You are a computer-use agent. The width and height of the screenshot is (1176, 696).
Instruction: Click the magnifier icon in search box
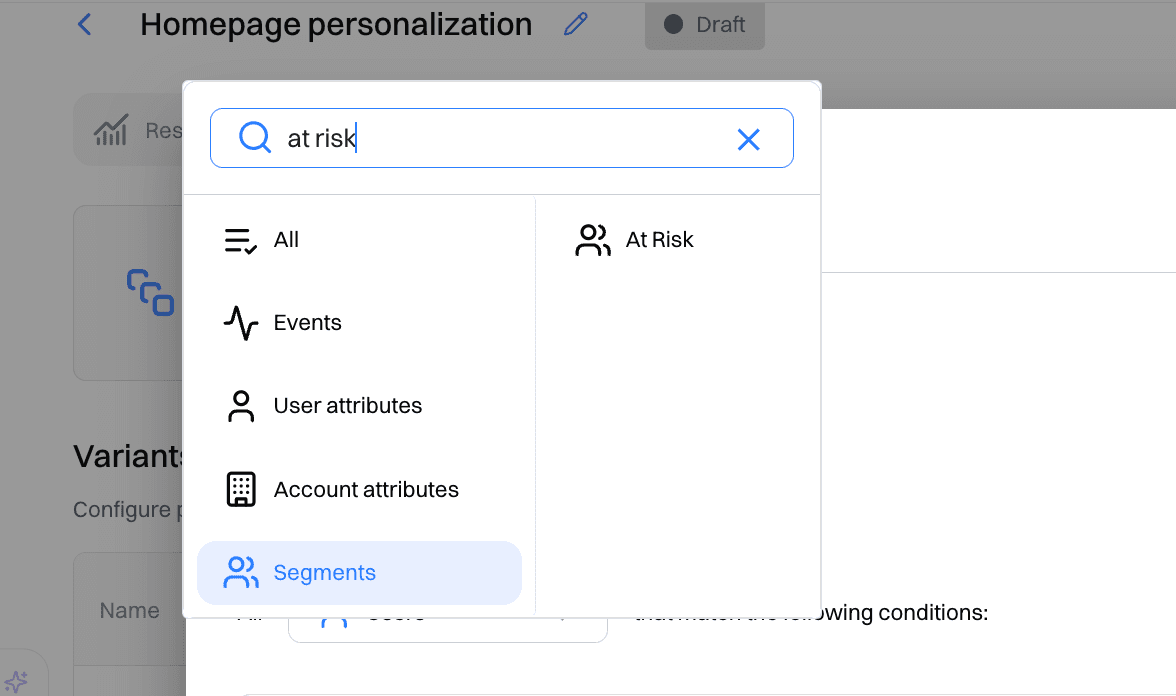(x=255, y=138)
